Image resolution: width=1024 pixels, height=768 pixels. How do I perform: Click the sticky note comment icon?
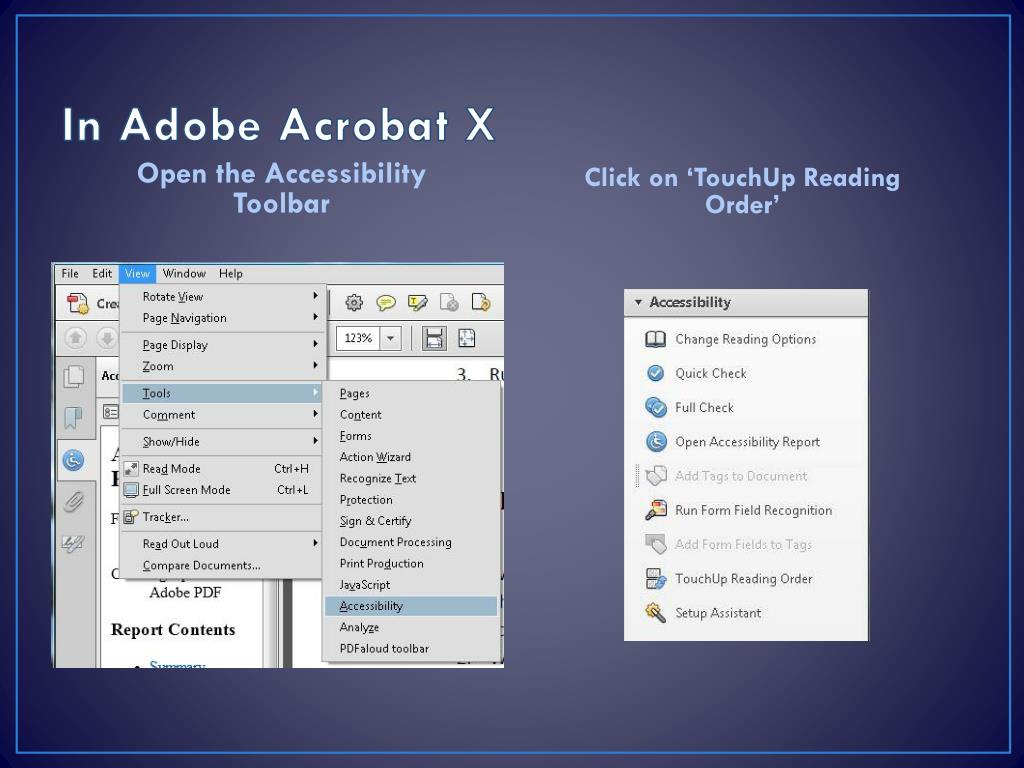click(386, 302)
